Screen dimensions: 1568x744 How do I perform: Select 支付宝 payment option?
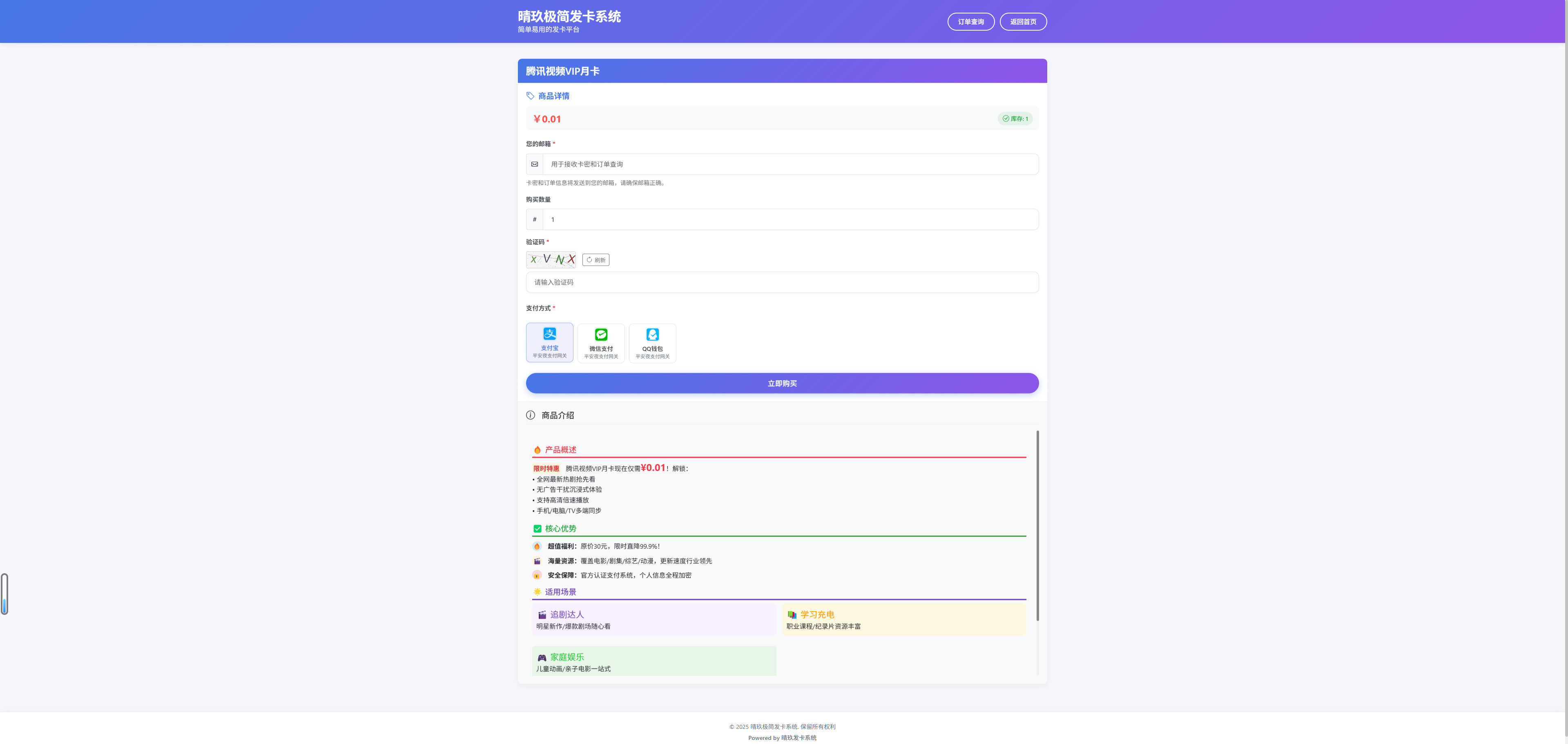click(x=550, y=348)
